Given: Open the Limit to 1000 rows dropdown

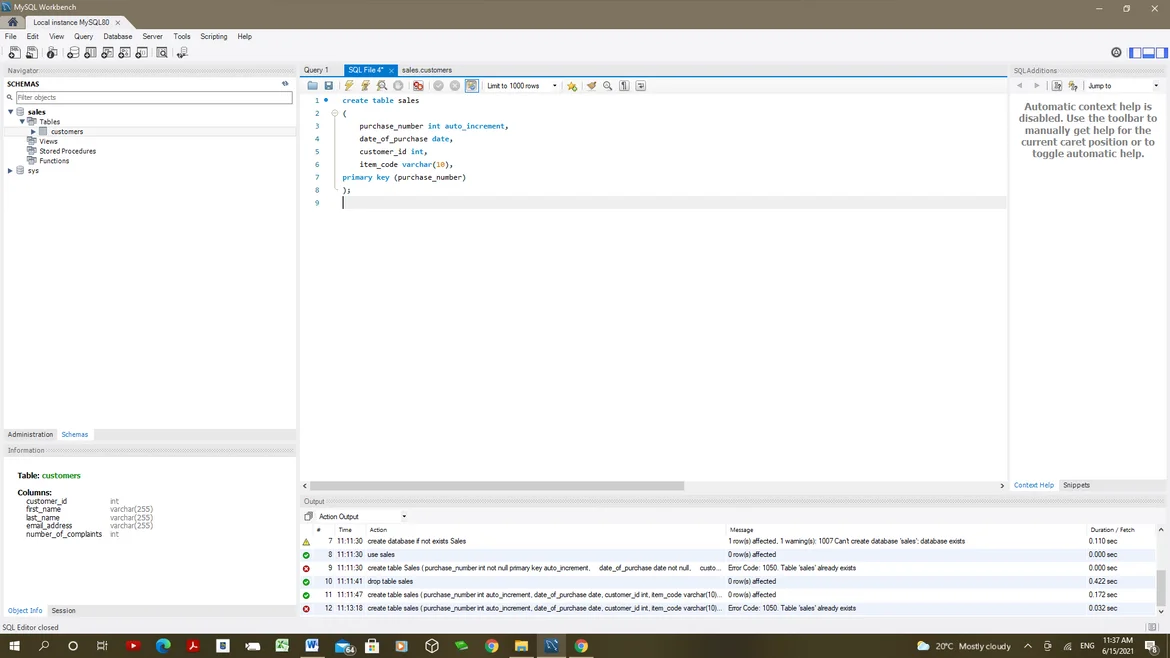Looking at the screenshot, I should pos(522,86).
